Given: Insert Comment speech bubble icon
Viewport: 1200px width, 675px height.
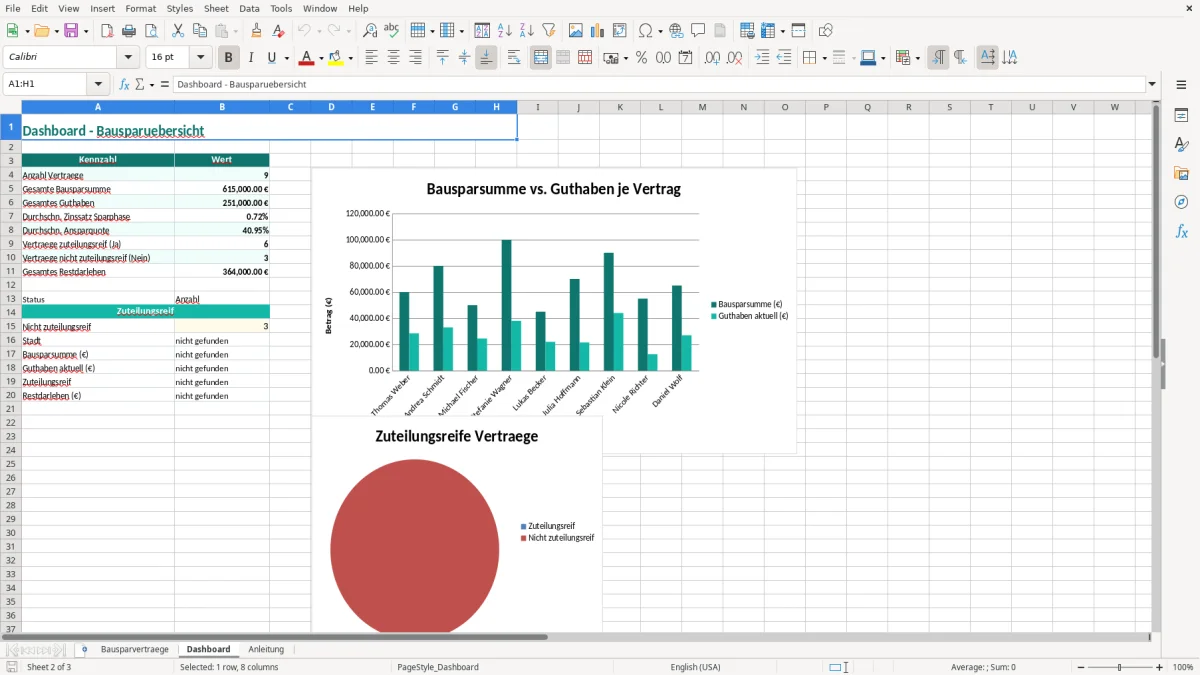Looking at the screenshot, I should [x=698, y=31].
